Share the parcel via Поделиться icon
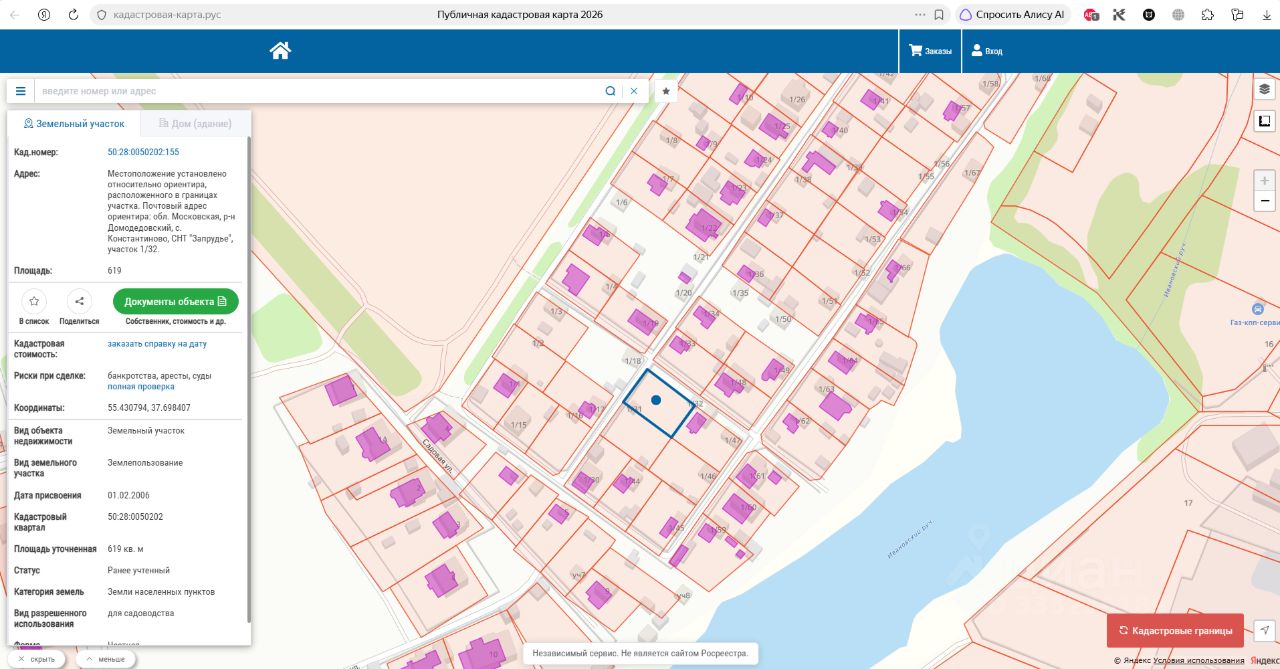The height and width of the screenshot is (669, 1280). click(x=79, y=301)
